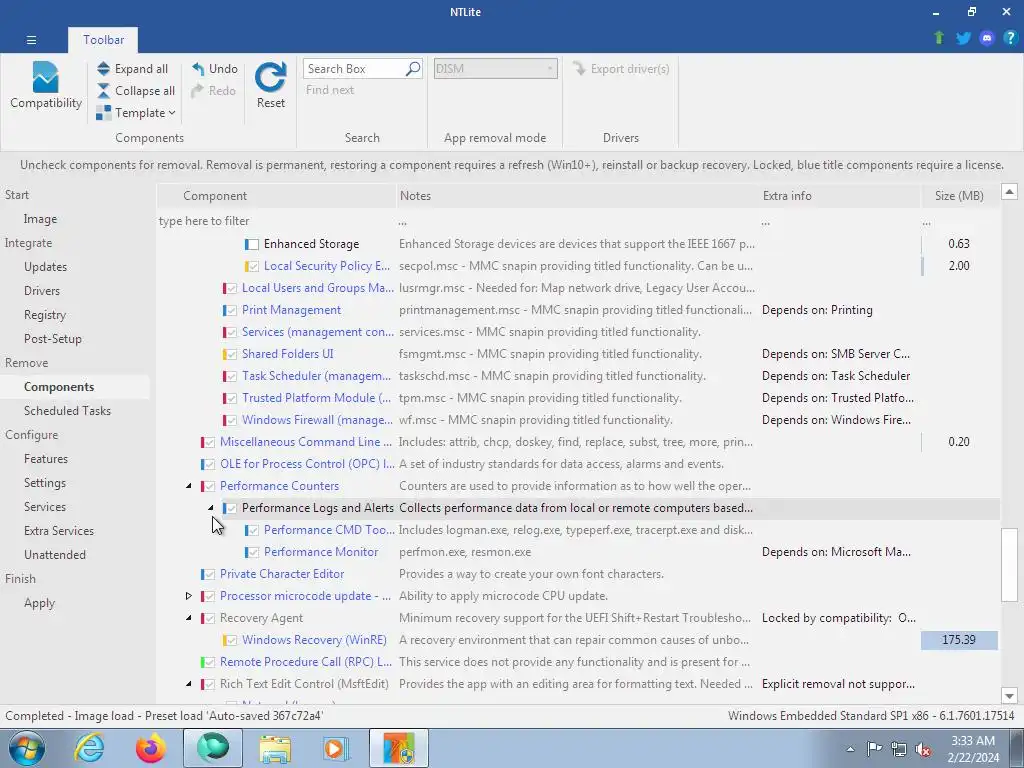Sort by the Component column header
This screenshot has width=1024, height=768.
(277, 196)
